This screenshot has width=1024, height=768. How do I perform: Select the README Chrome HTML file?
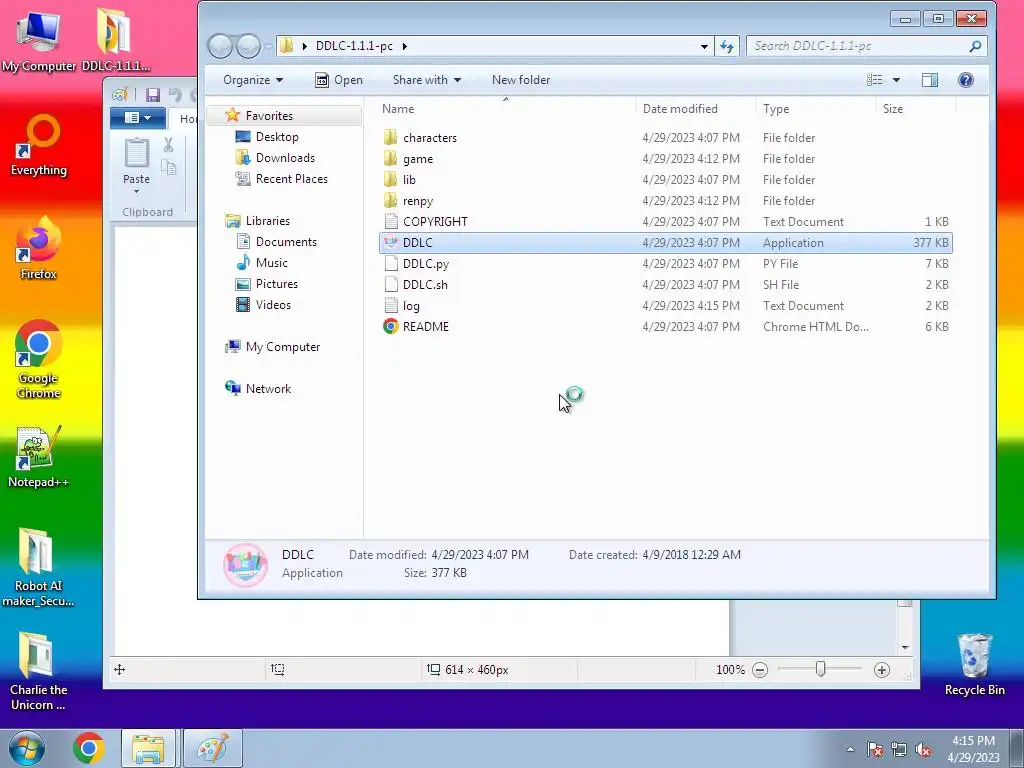(x=665, y=327)
